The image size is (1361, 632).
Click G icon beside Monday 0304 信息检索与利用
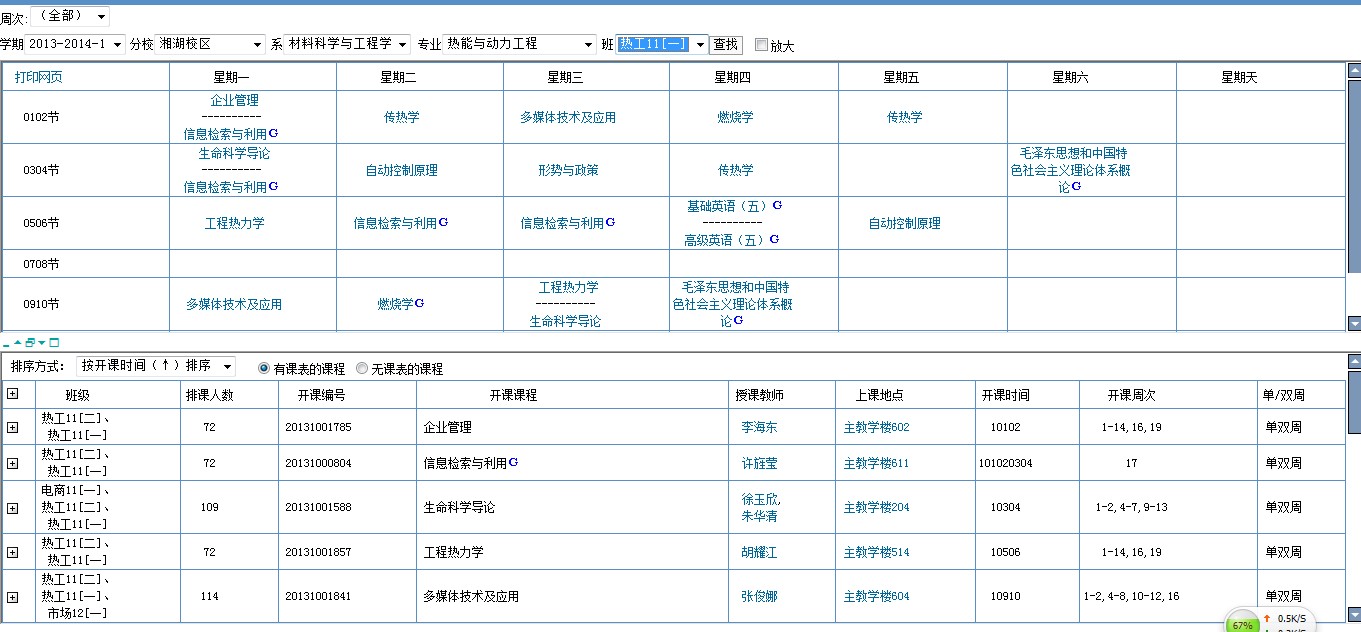click(x=274, y=185)
